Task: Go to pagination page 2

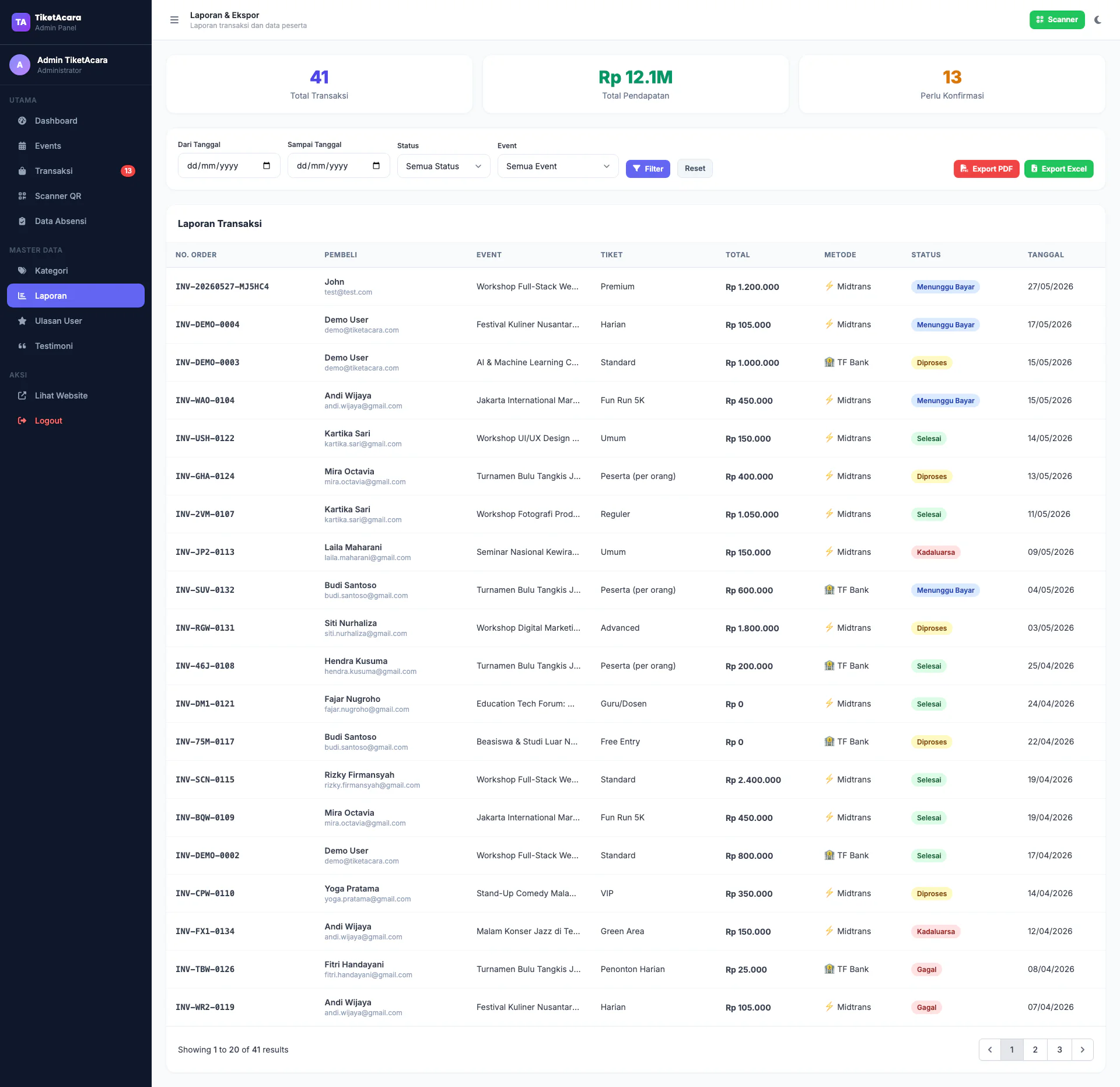Action: (x=1035, y=1050)
